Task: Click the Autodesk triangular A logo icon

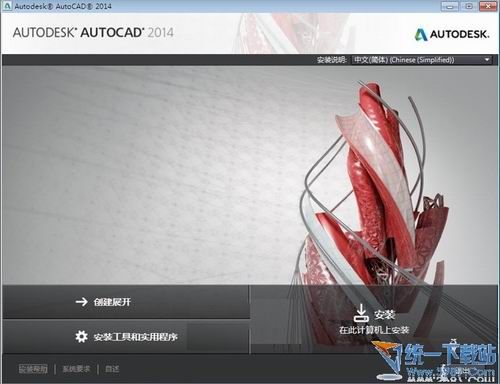Action: (421, 34)
